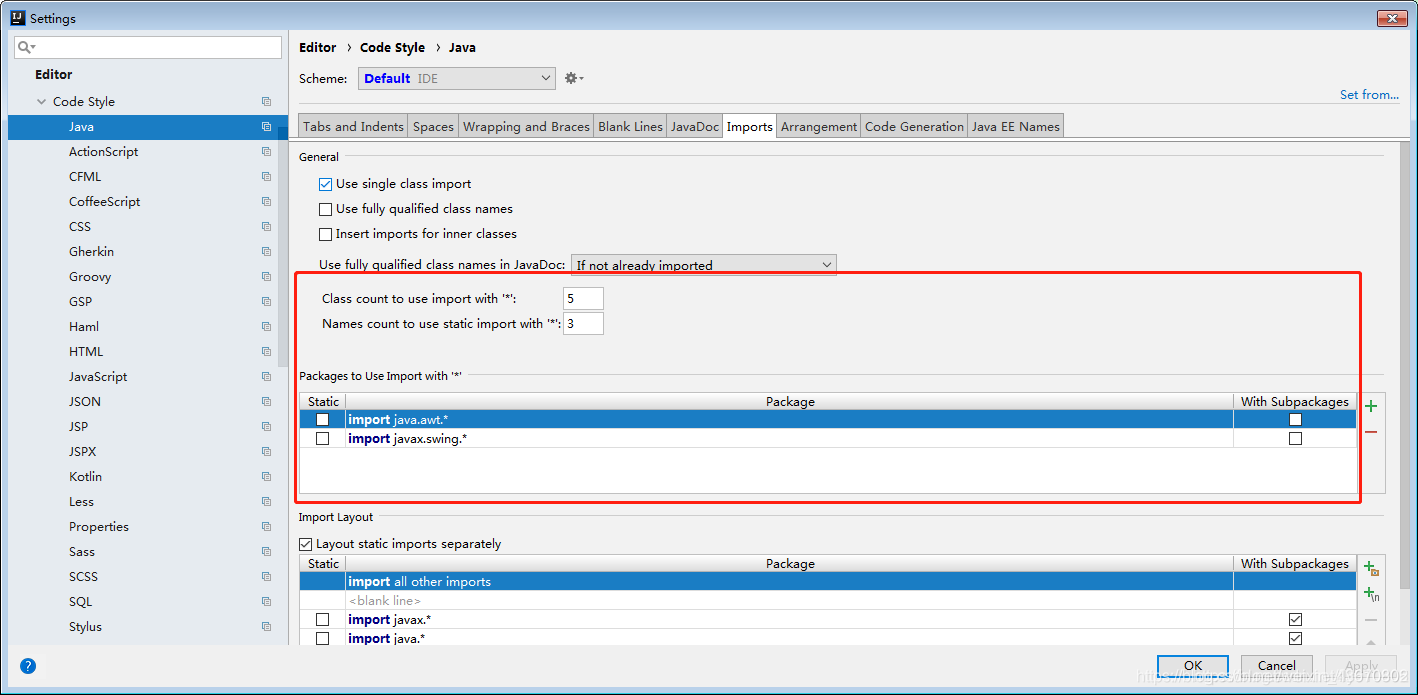
Task: Click the IntelliJ icon in title bar
Action: click(17, 18)
